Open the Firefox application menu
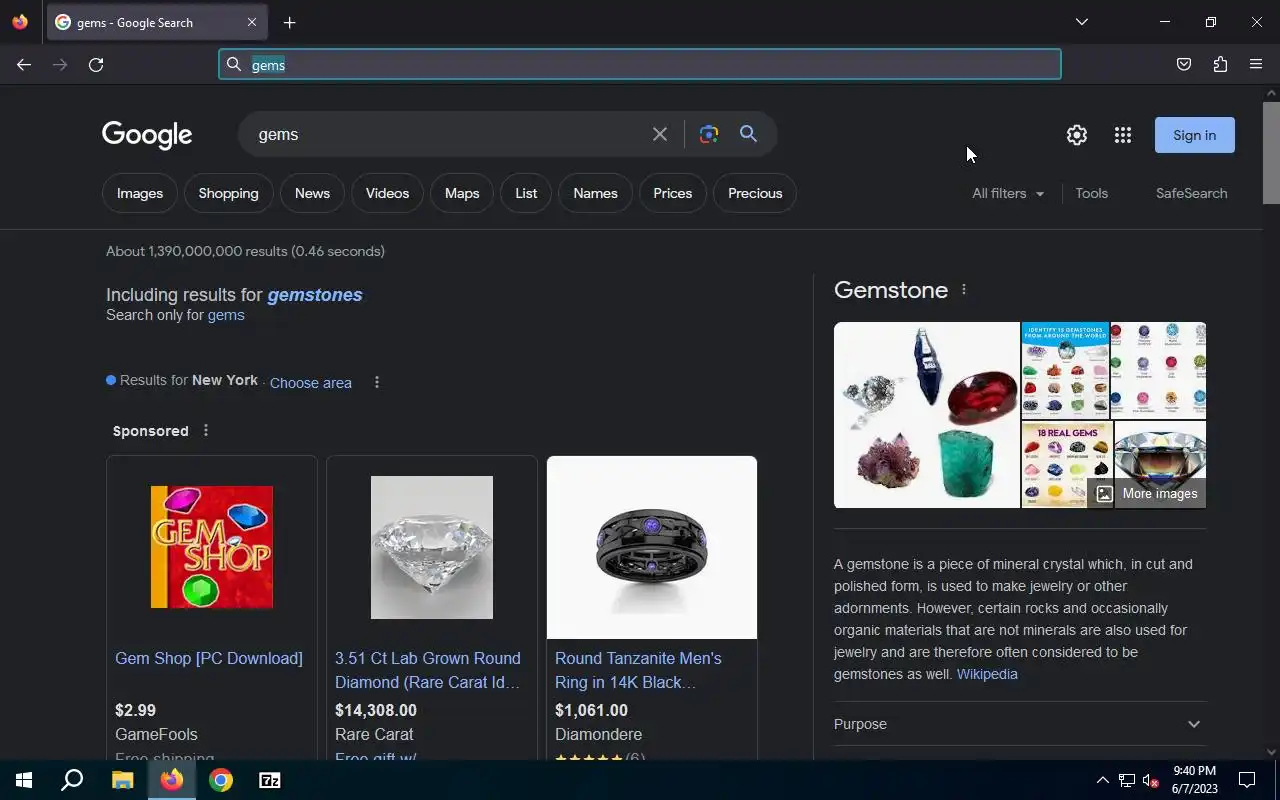Image resolution: width=1280 pixels, height=800 pixels. click(1256, 65)
